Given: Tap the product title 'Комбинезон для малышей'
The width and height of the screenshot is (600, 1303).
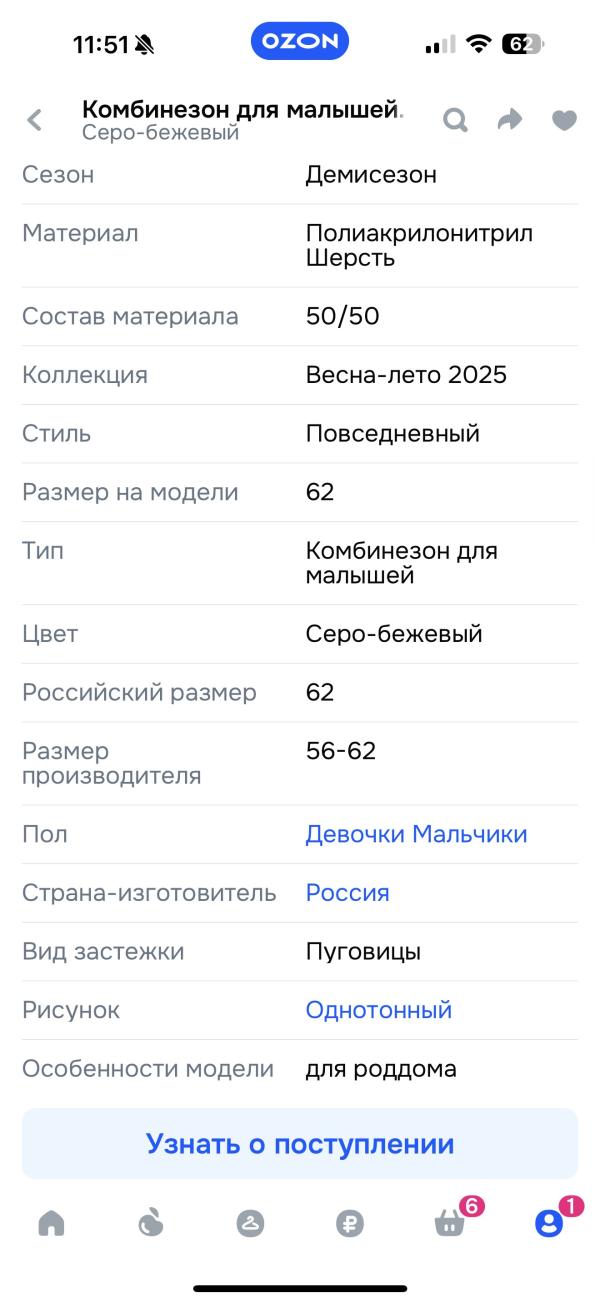Looking at the screenshot, I should pyautogui.click(x=241, y=109).
